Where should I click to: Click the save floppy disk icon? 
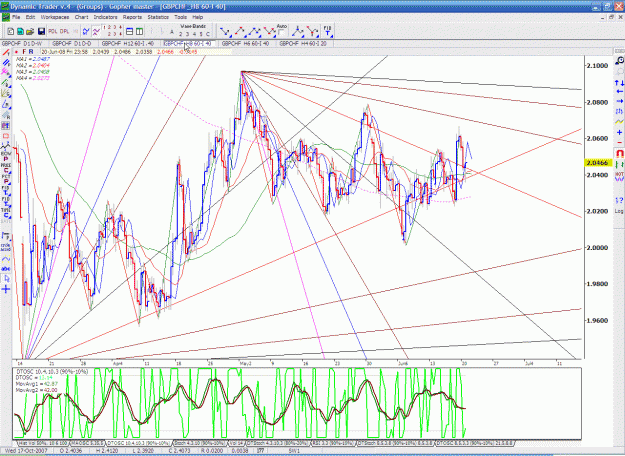pos(41,31)
